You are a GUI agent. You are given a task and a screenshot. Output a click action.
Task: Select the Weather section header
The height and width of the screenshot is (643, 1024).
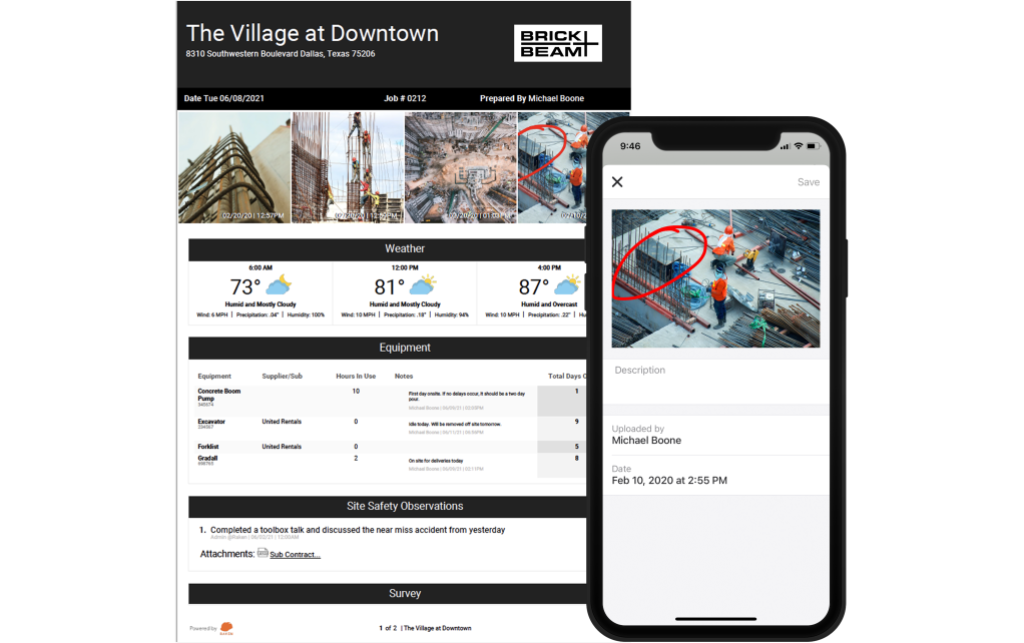click(x=404, y=249)
